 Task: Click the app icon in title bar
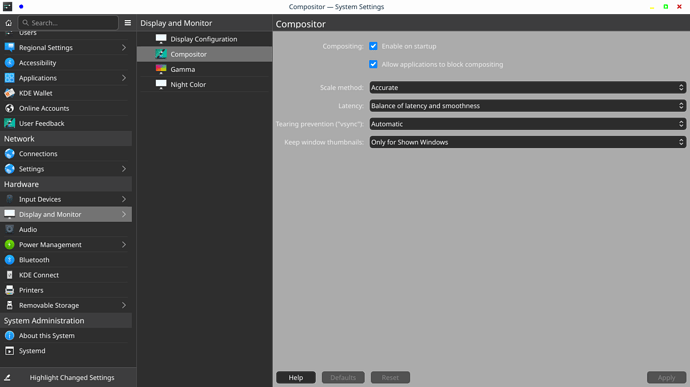7,7
